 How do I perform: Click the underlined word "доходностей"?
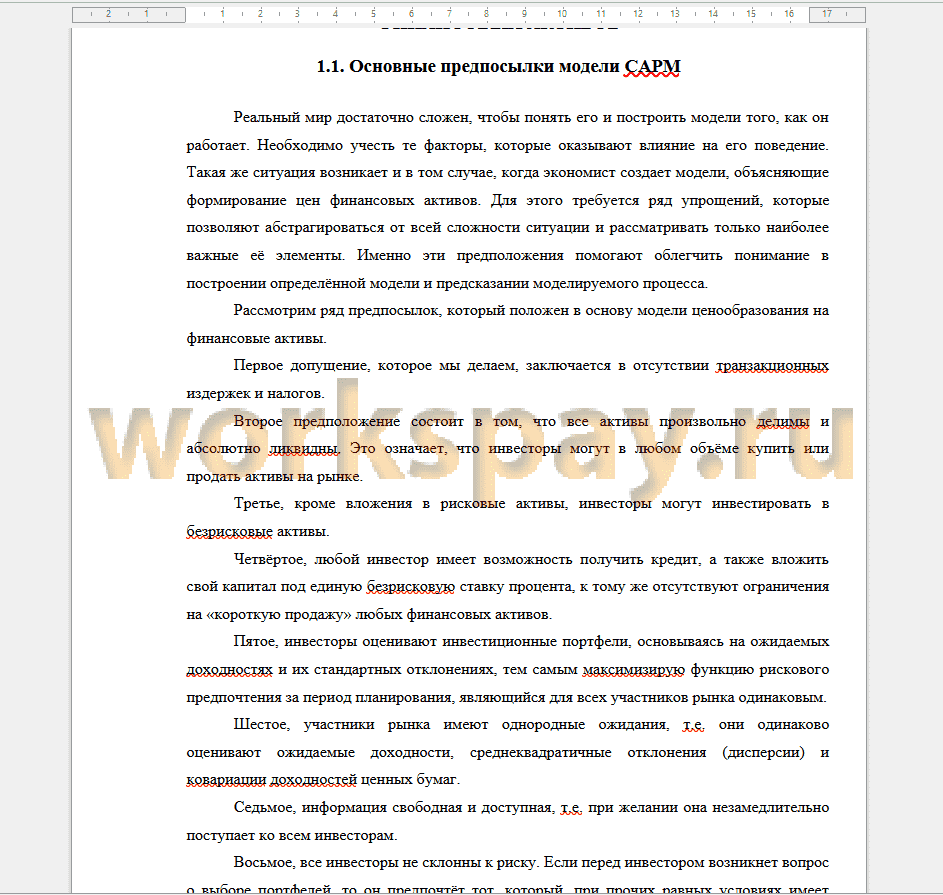click(x=313, y=780)
